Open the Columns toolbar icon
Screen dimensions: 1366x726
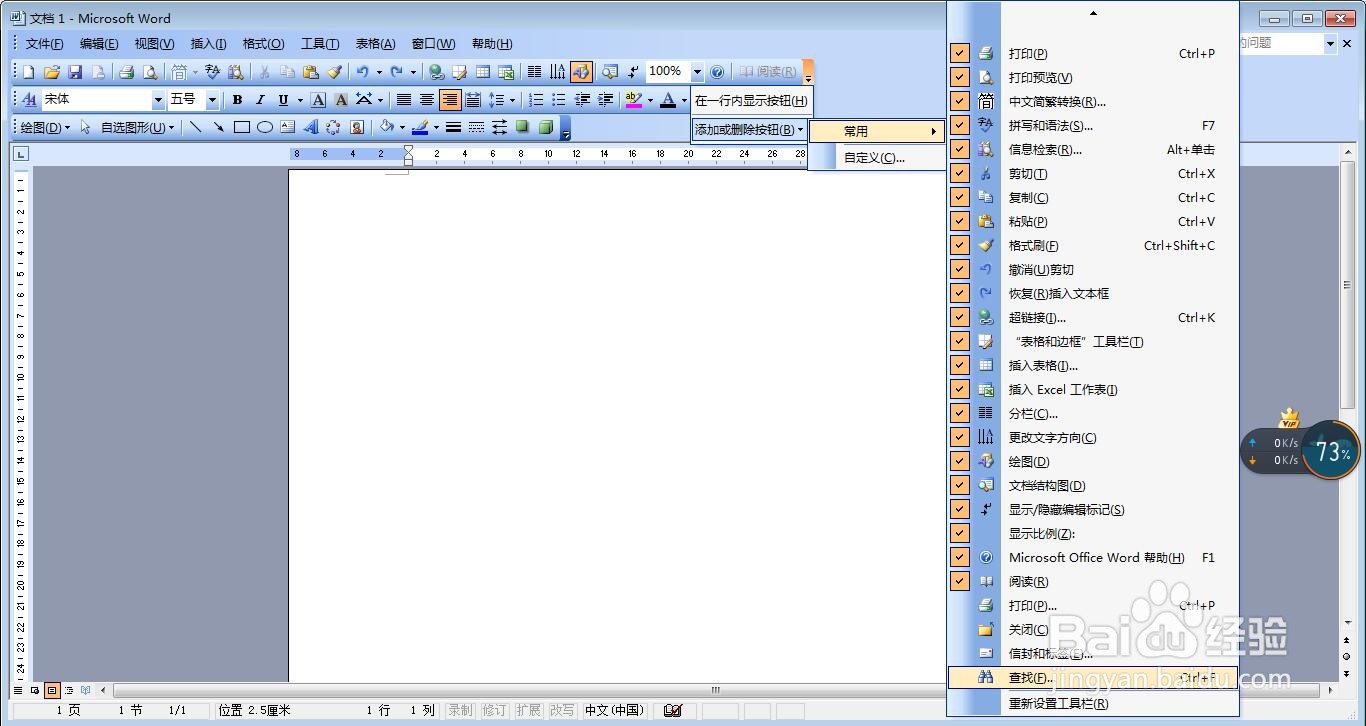tap(535, 72)
